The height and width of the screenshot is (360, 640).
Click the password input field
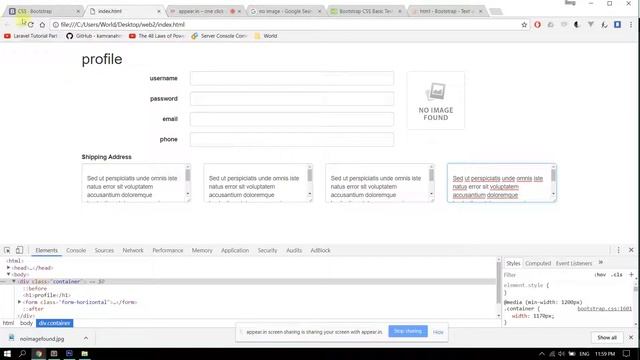[292, 98]
